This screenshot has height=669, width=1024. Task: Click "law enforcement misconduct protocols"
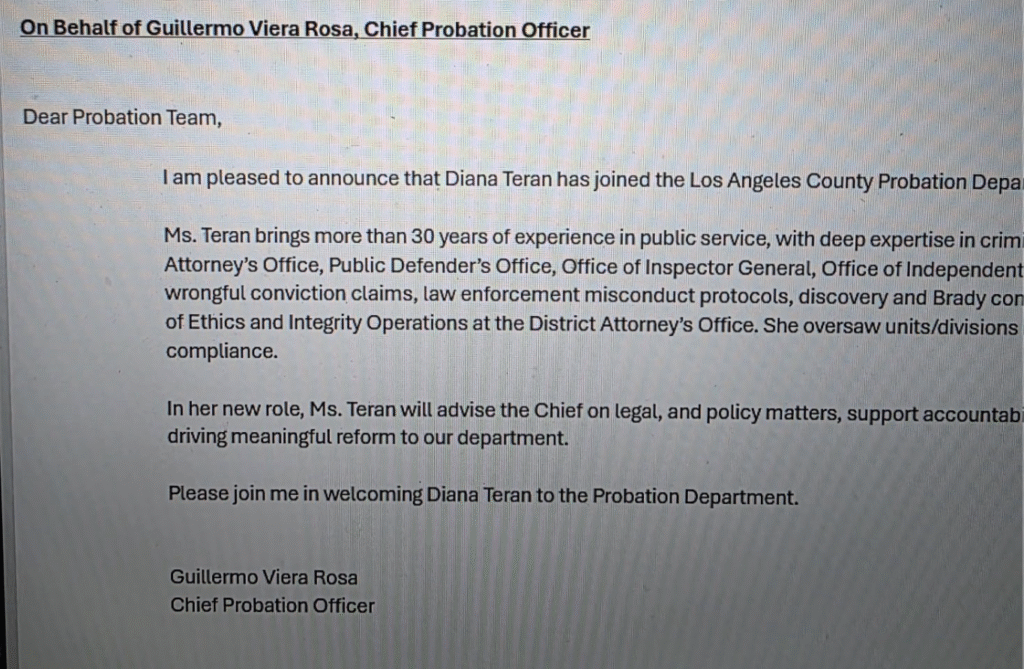point(542,296)
